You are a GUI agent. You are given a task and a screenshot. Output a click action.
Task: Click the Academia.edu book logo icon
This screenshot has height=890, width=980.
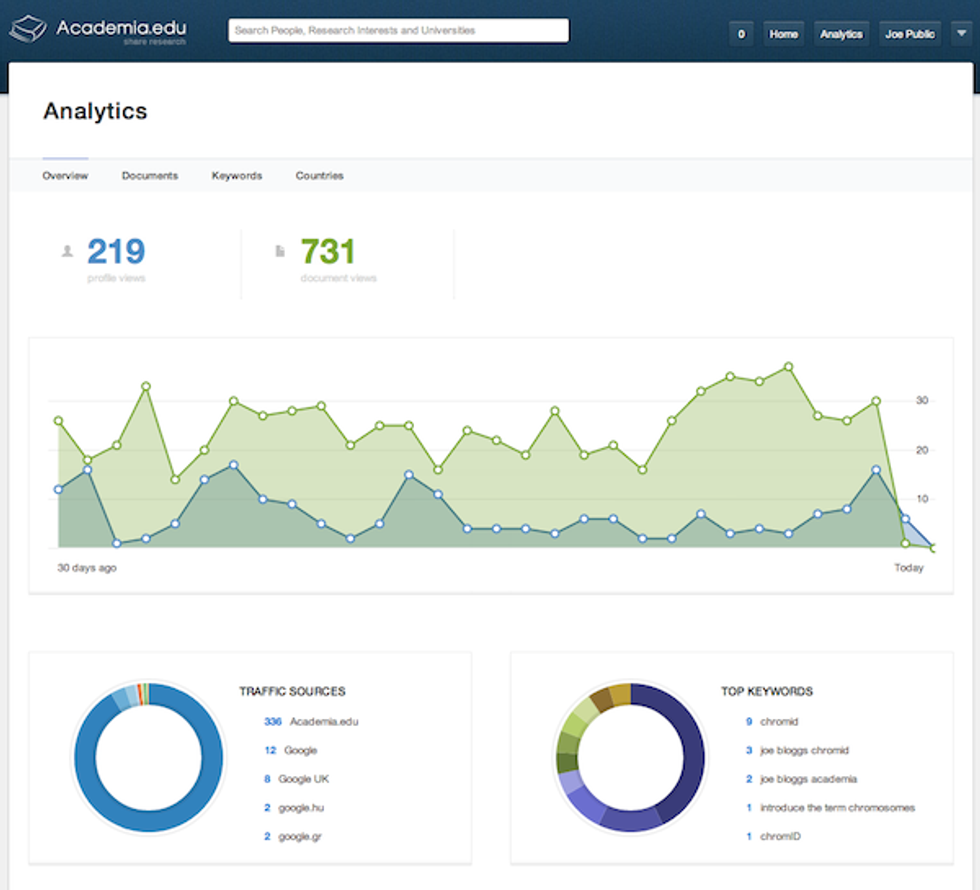coord(30,27)
